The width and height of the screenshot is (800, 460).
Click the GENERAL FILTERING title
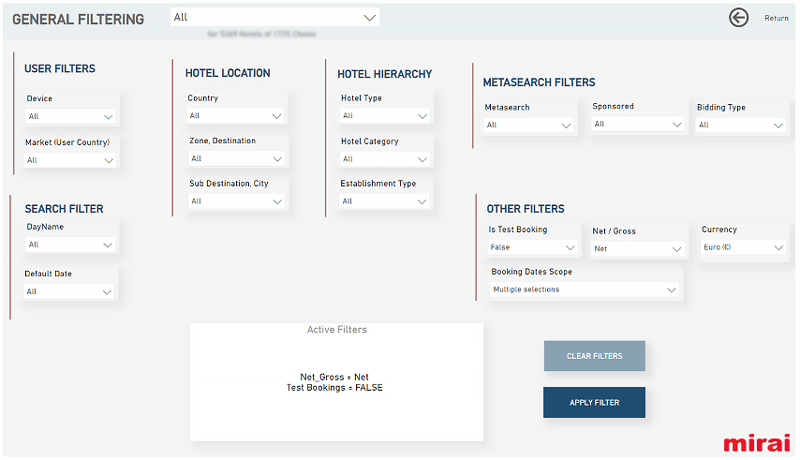point(78,19)
